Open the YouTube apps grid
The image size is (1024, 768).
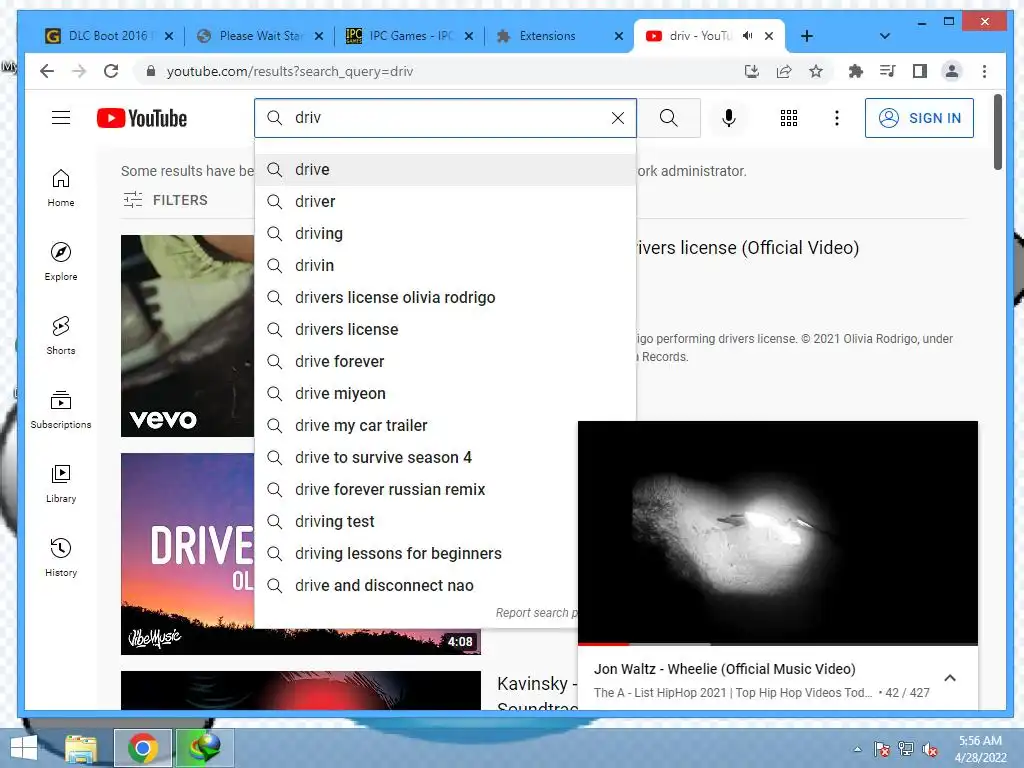pos(788,118)
